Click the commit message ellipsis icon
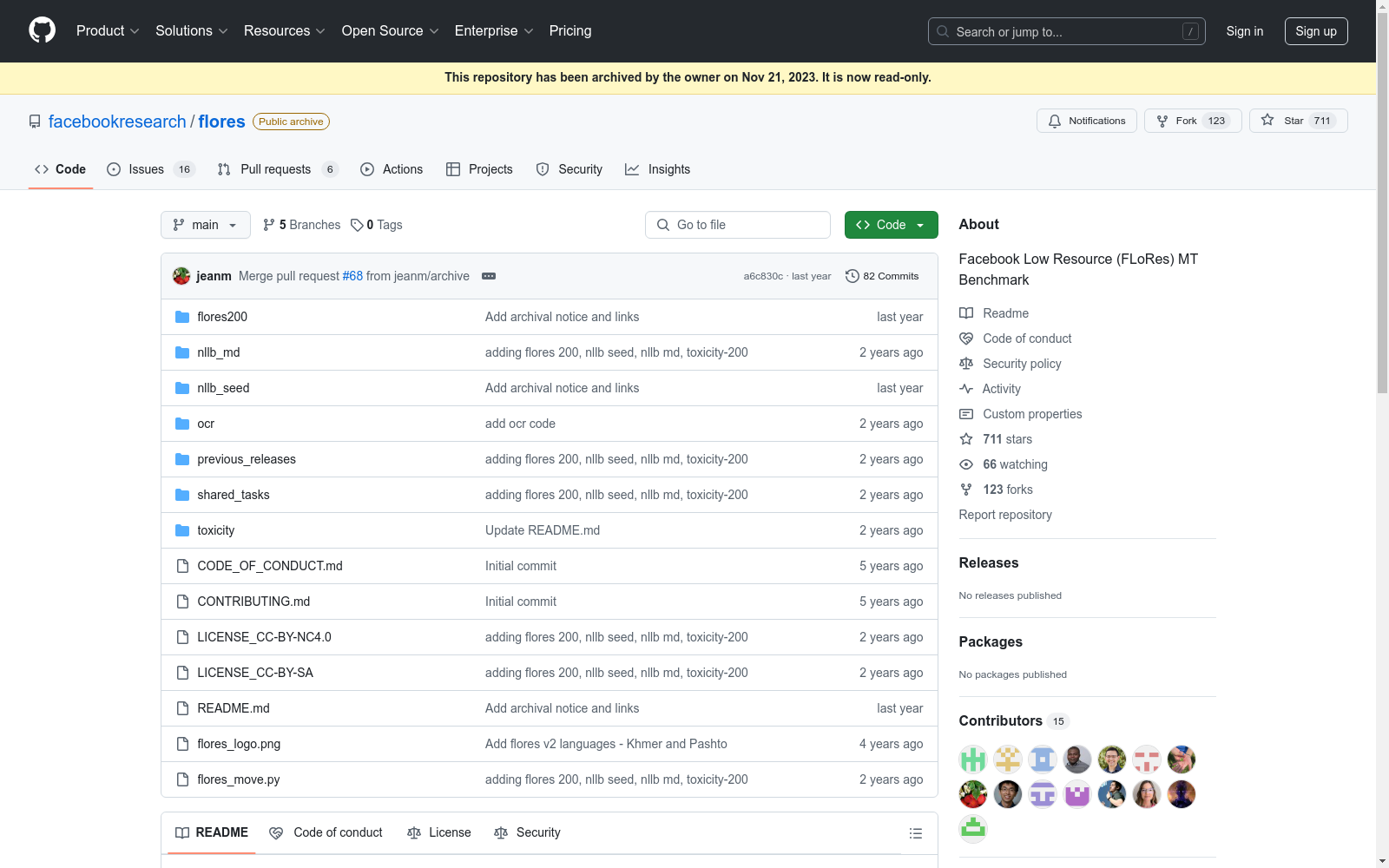The width and height of the screenshot is (1389, 868). [489, 276]
